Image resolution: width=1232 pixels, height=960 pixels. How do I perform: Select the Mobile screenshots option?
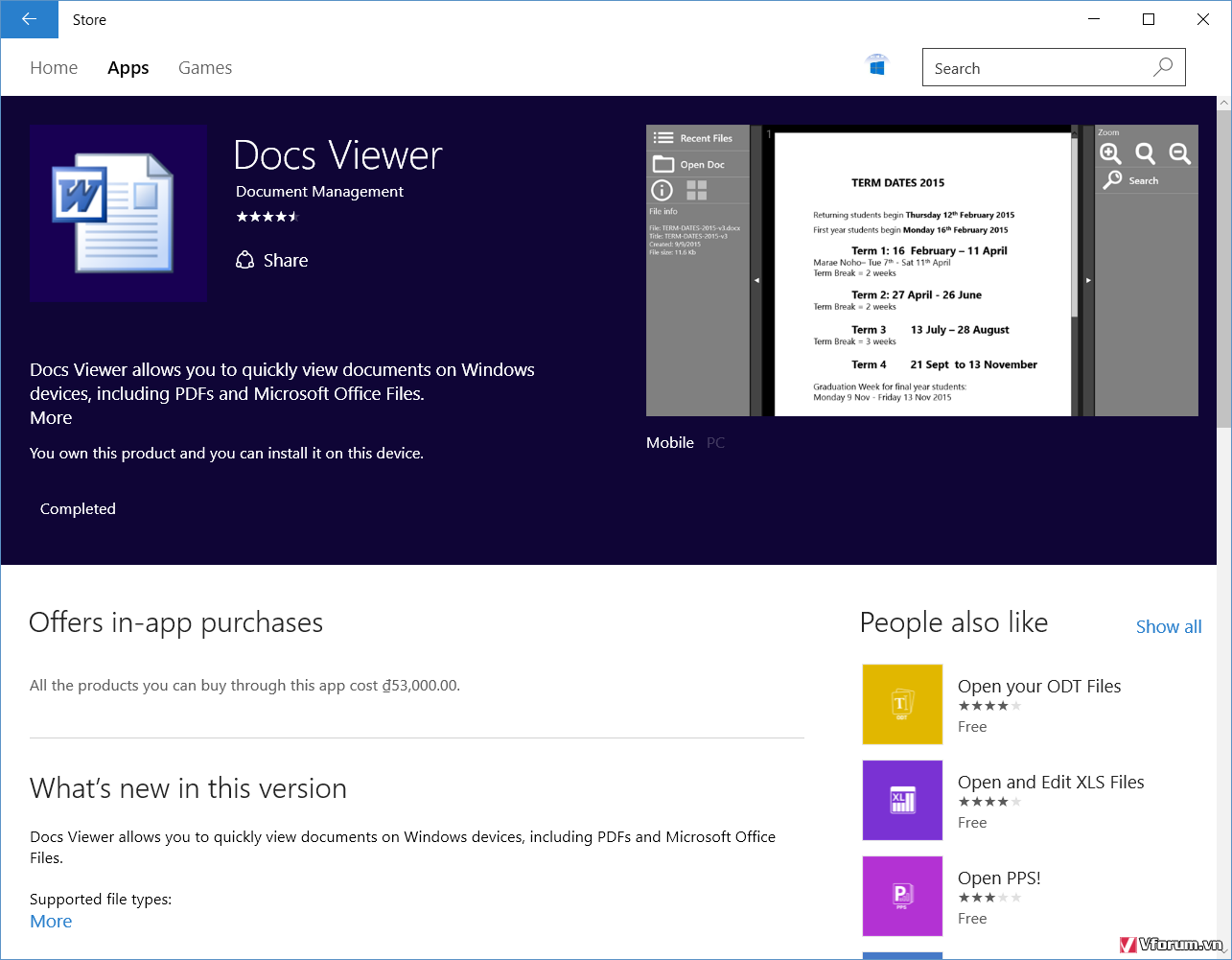670,443
